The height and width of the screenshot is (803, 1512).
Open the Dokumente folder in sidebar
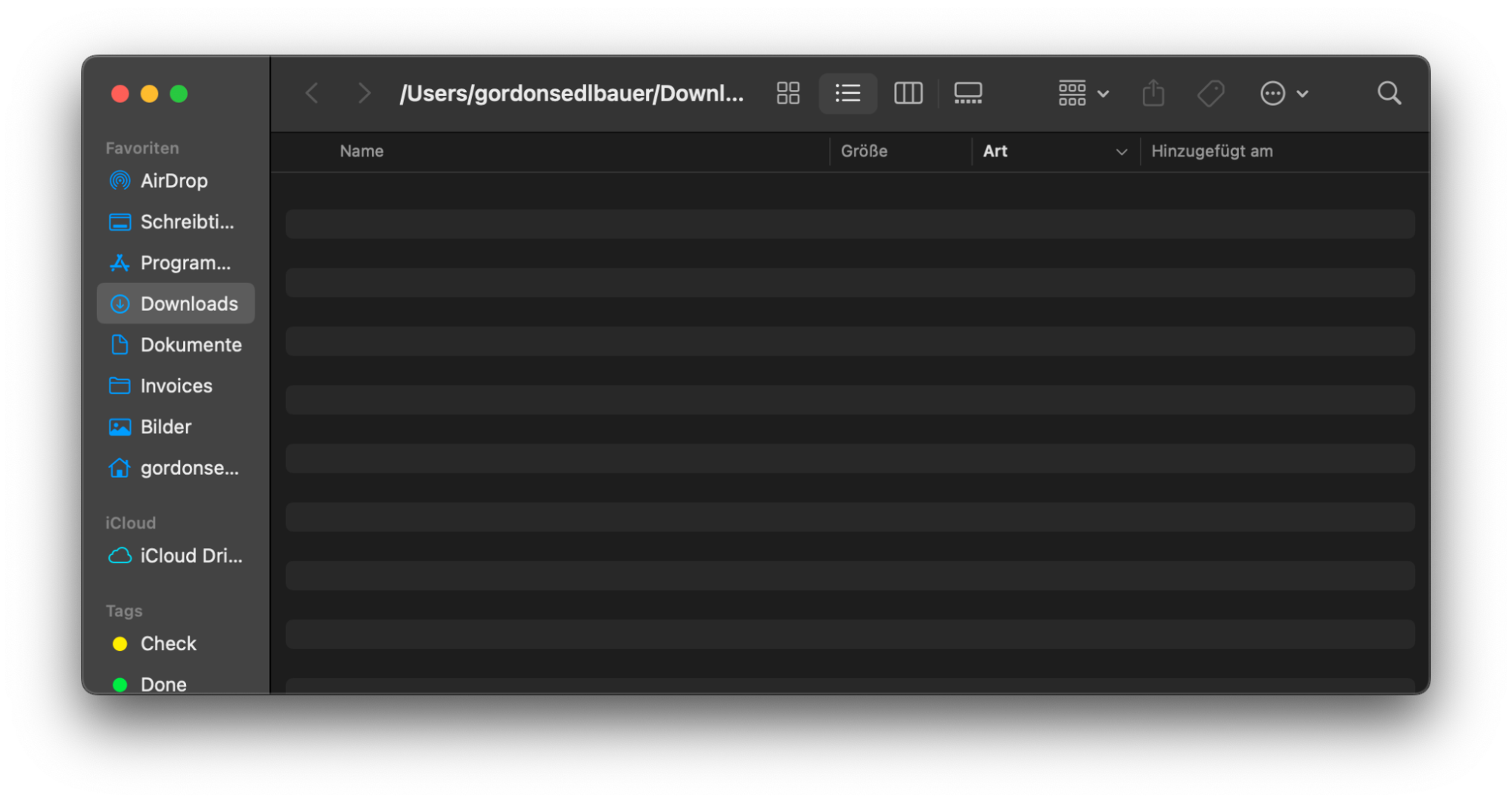click(191, 345)
